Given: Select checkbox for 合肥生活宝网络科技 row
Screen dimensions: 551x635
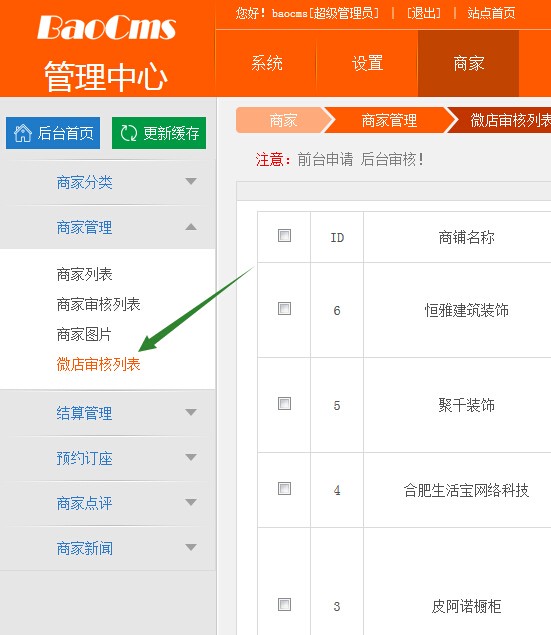Looking at the screenshot, I should pyautogui.click(x=284, y=489).
